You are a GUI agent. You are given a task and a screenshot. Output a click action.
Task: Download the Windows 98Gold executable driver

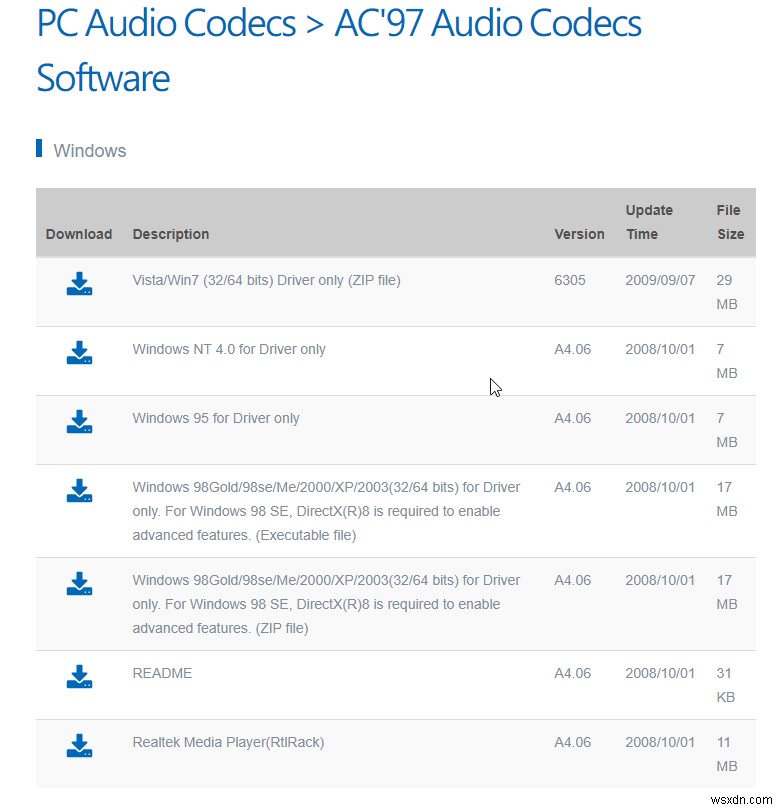click(x=79, y=491)
